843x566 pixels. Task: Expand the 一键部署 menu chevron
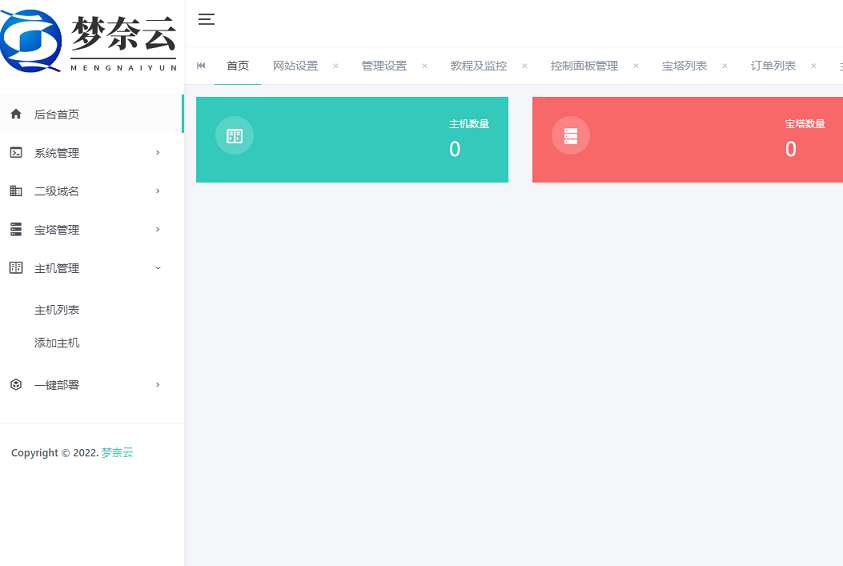pyautogui.click(x=158, y=385)
